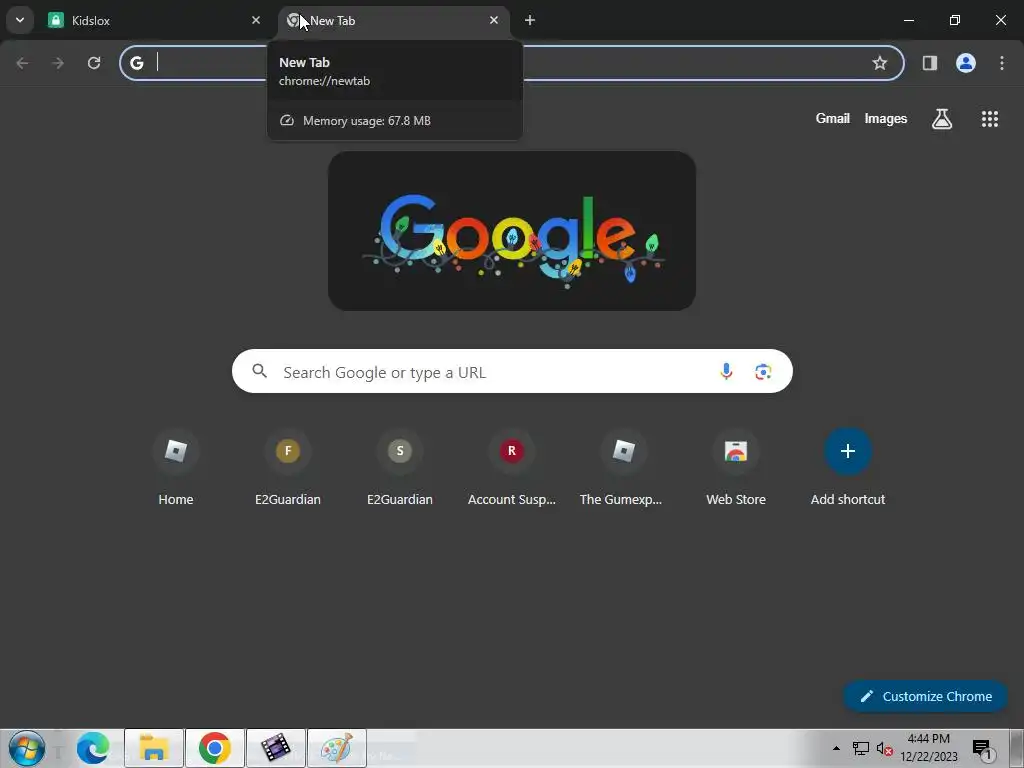1024x768 pixels.
Task: Go forward using the forward arrow
Action: click(58, 63)
